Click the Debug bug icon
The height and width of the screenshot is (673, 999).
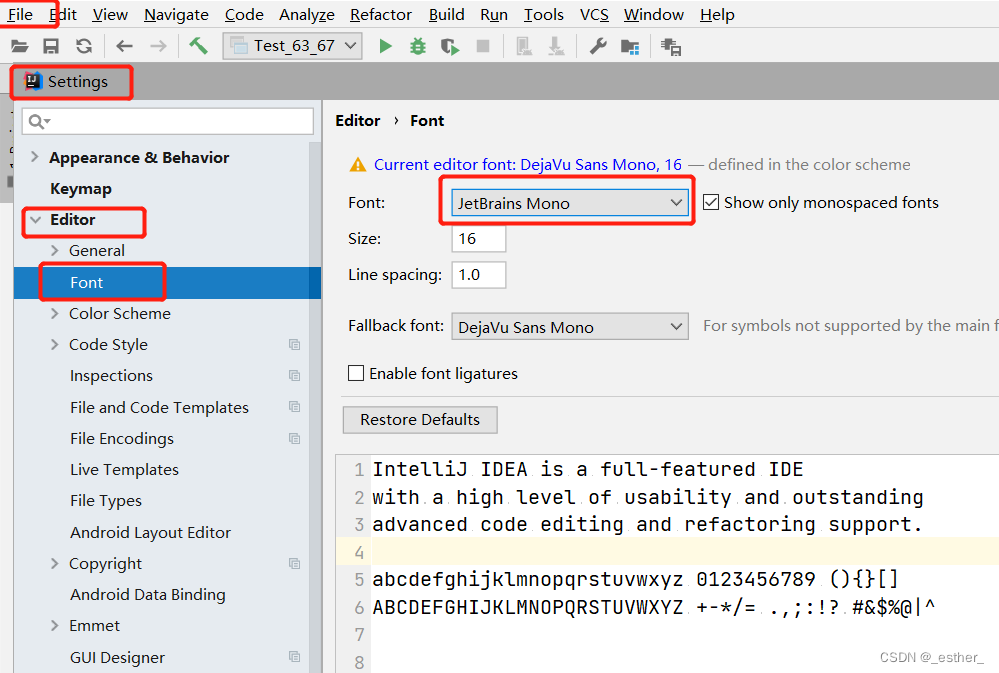coord(417,46)
